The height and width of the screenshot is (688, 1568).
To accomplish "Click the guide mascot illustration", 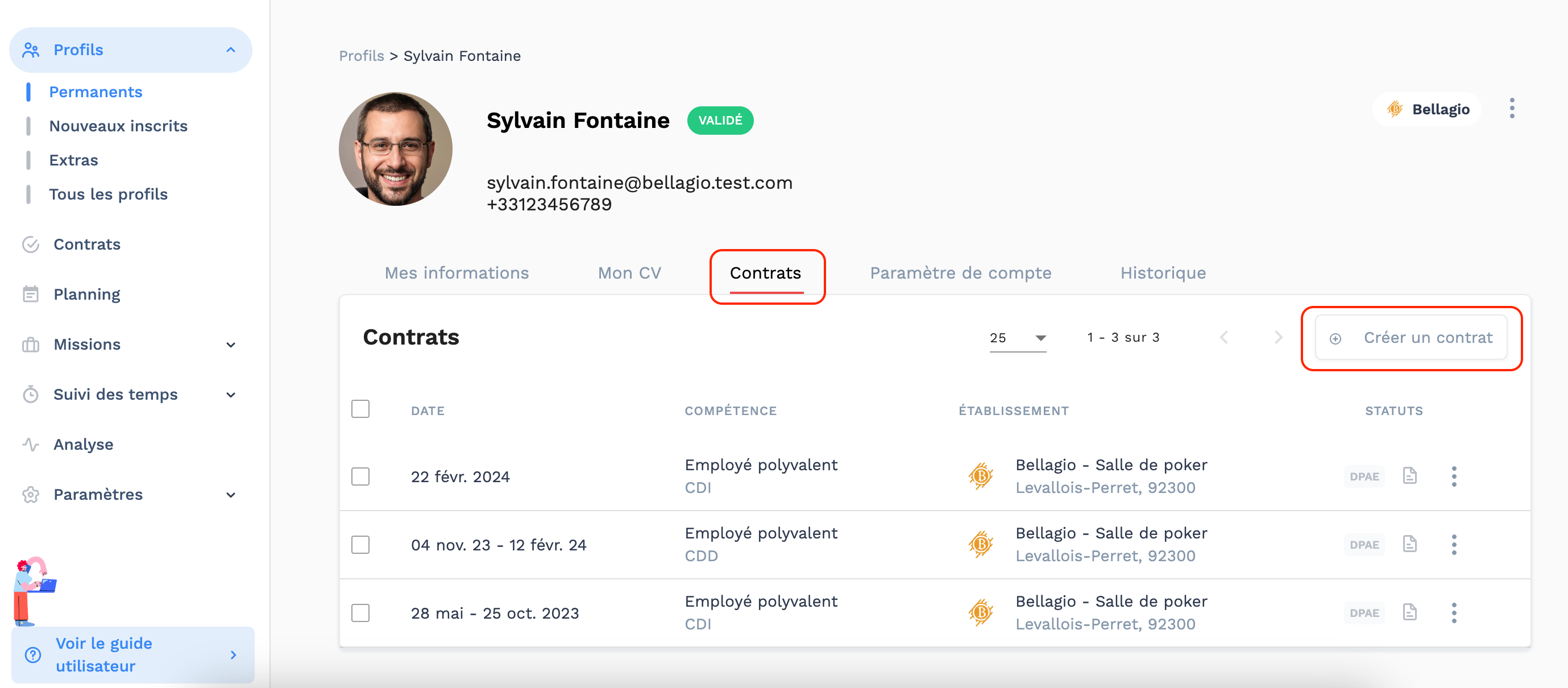I will (34, 591).
